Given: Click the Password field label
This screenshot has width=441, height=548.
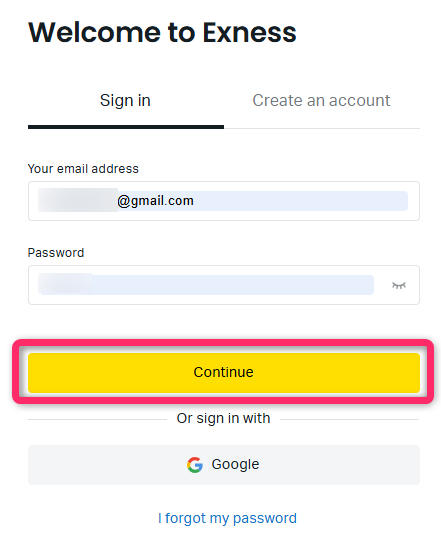Looking at the screenshot, I should pos(56,253).
